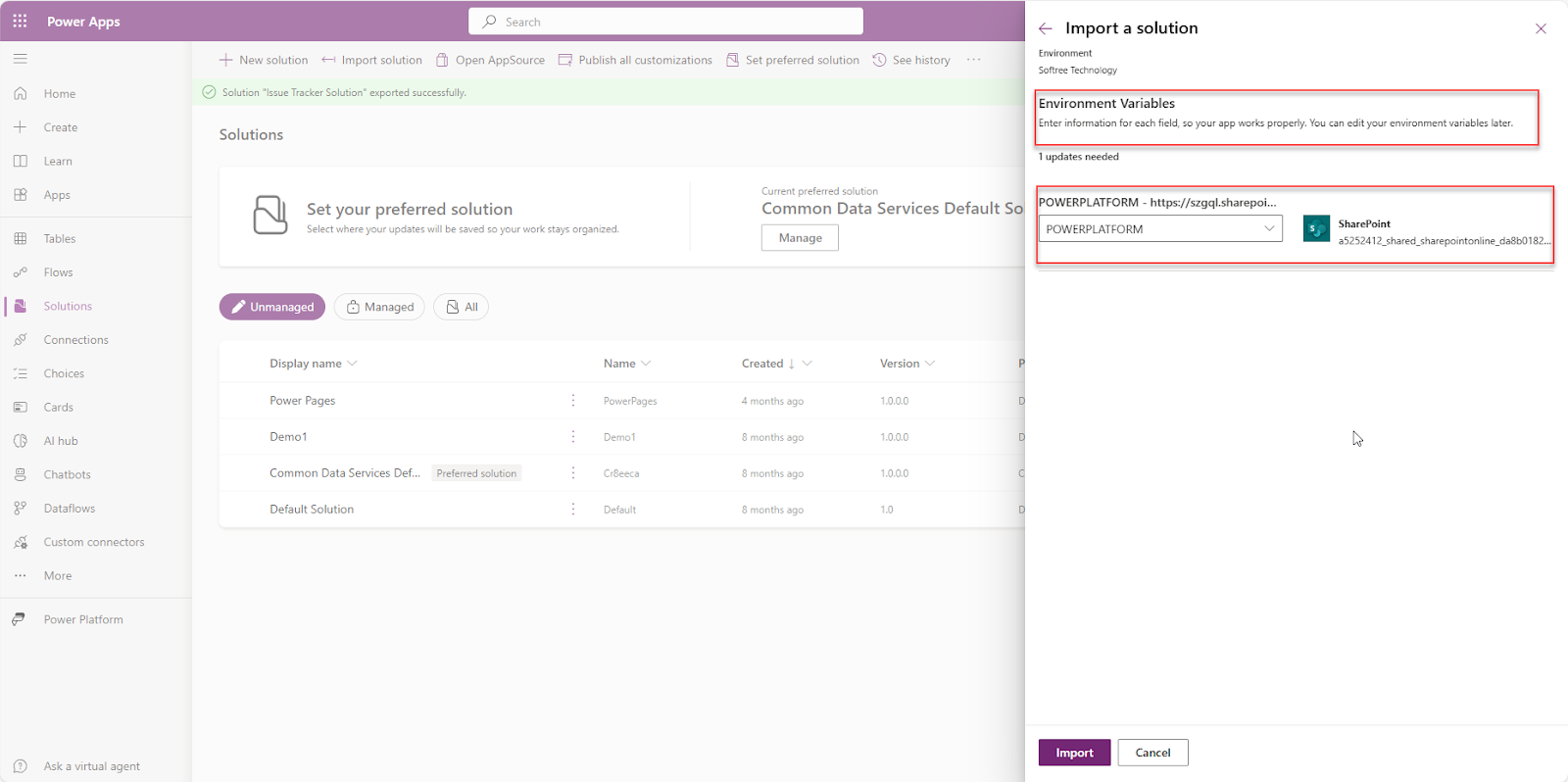Click Open AppSource in the toolbar
The width and height of the screenshot is (1568, 782).
click(x=490, y=60)
